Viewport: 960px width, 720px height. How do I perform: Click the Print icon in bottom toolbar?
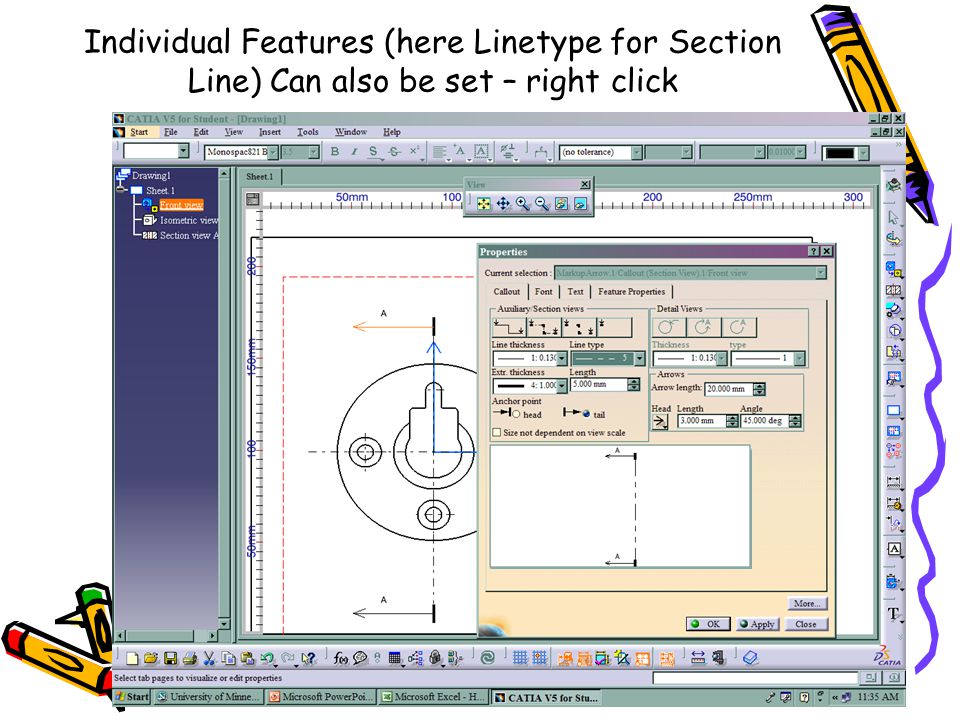tap(190, 659)
